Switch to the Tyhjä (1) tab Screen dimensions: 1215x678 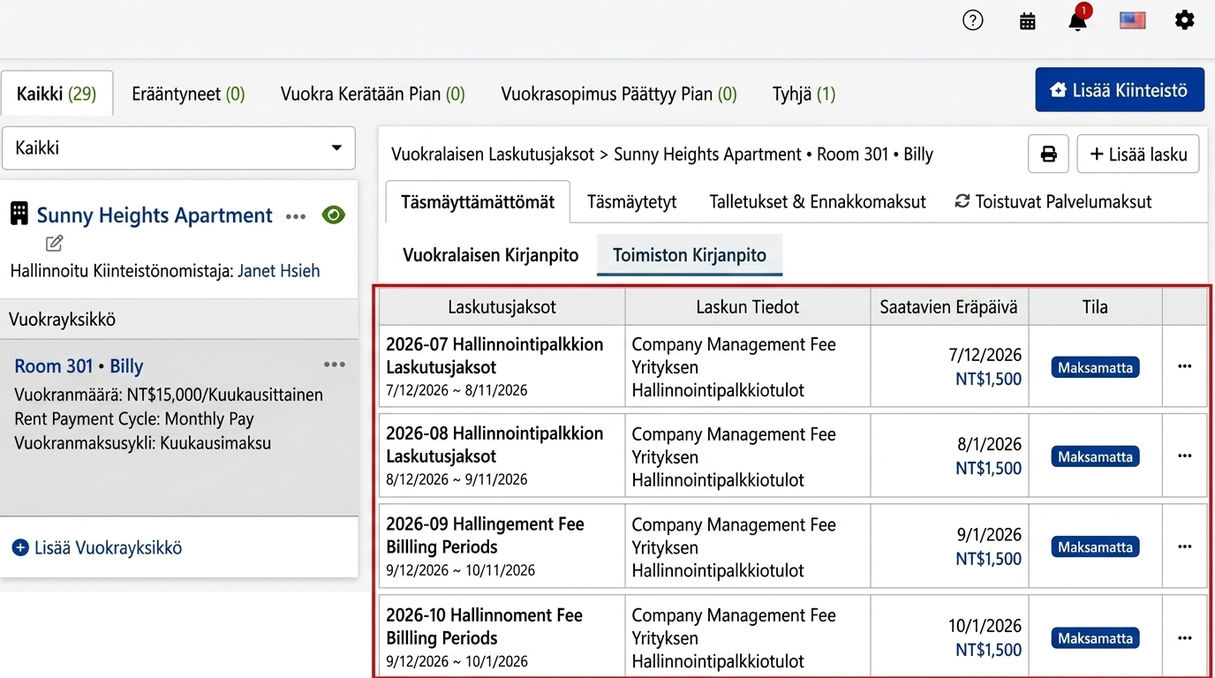coord(804,94)
